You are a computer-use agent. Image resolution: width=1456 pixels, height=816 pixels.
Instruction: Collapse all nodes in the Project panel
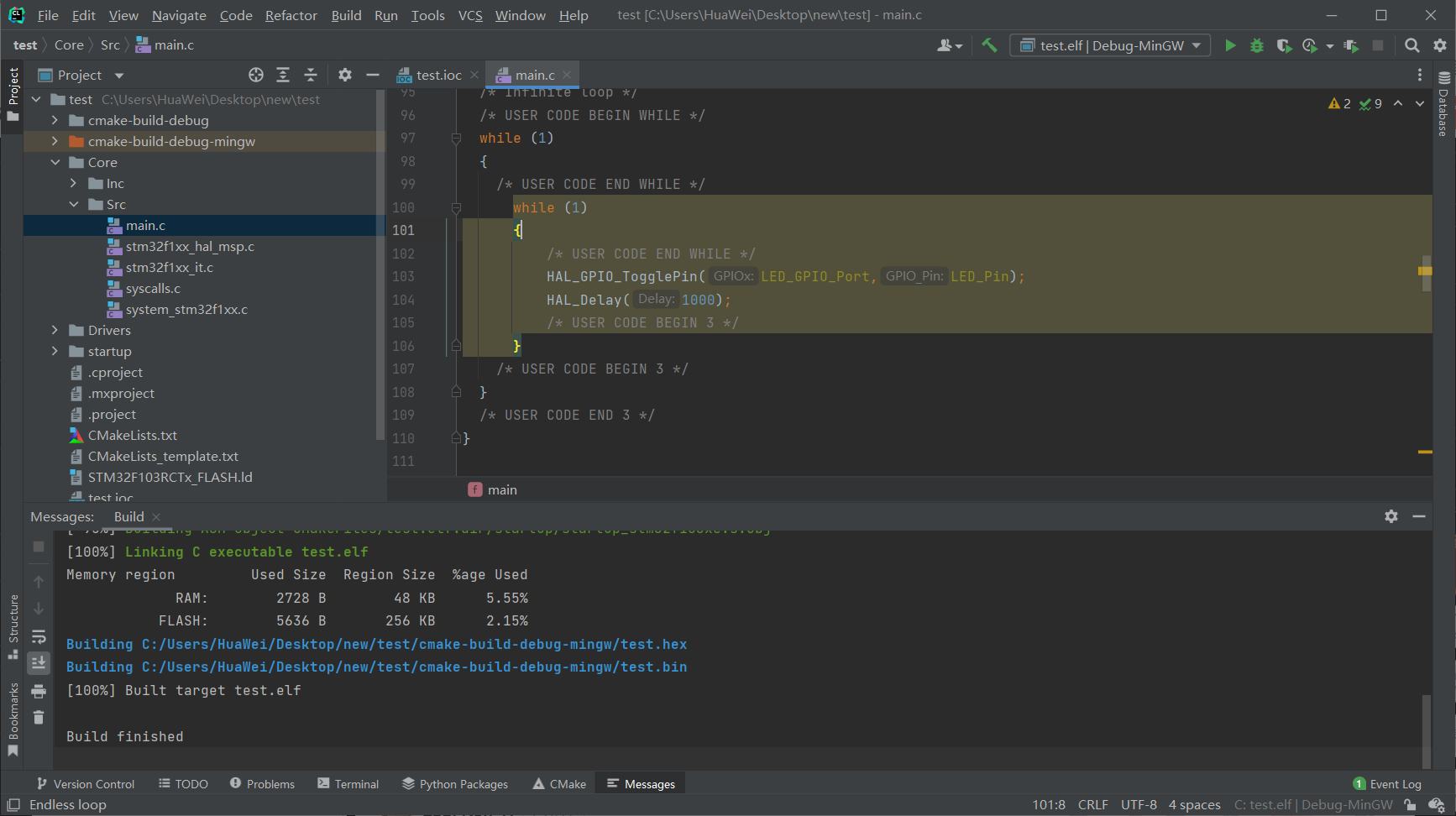point(310,75)
